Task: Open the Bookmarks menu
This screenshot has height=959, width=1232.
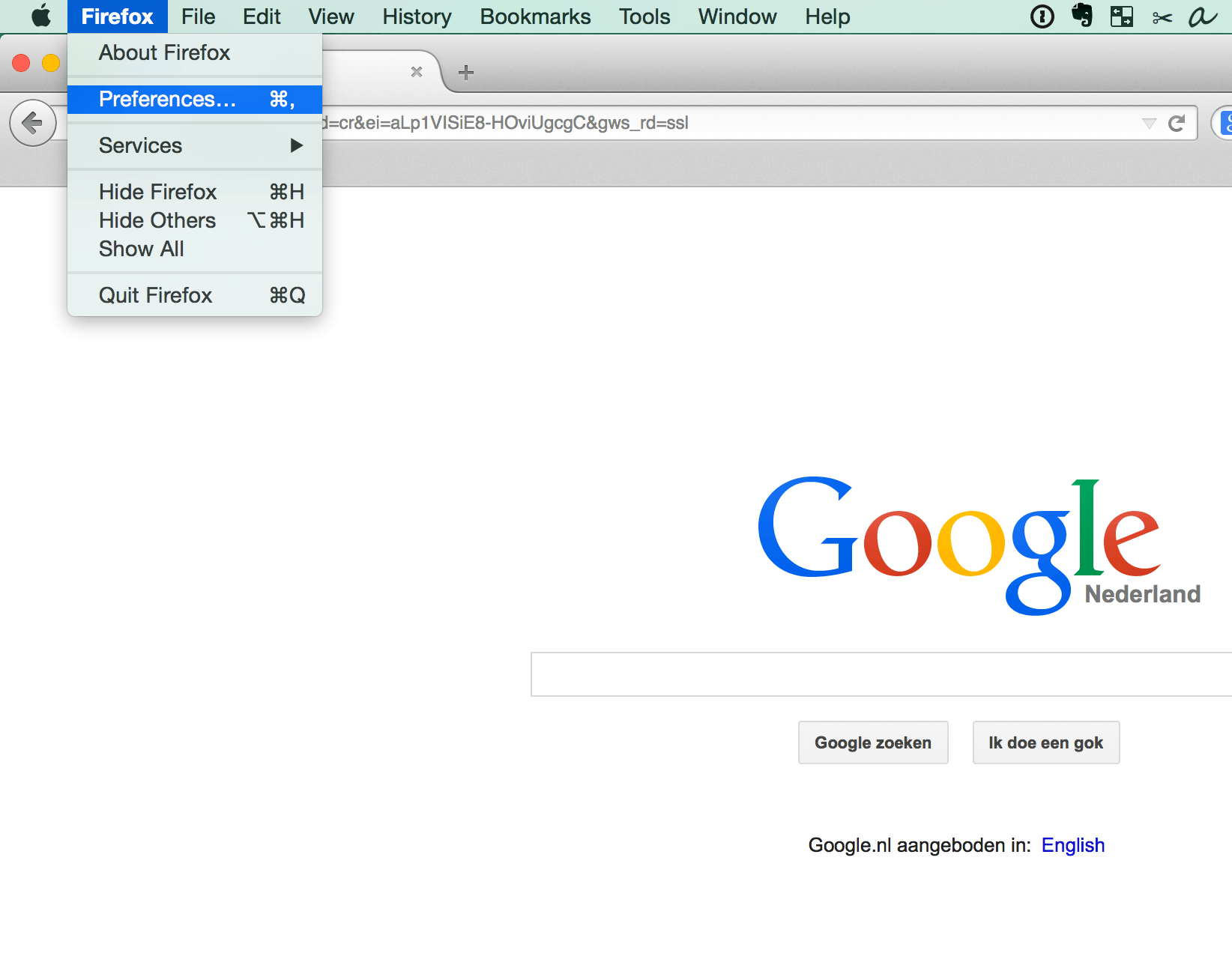Action: click(535, 16)
